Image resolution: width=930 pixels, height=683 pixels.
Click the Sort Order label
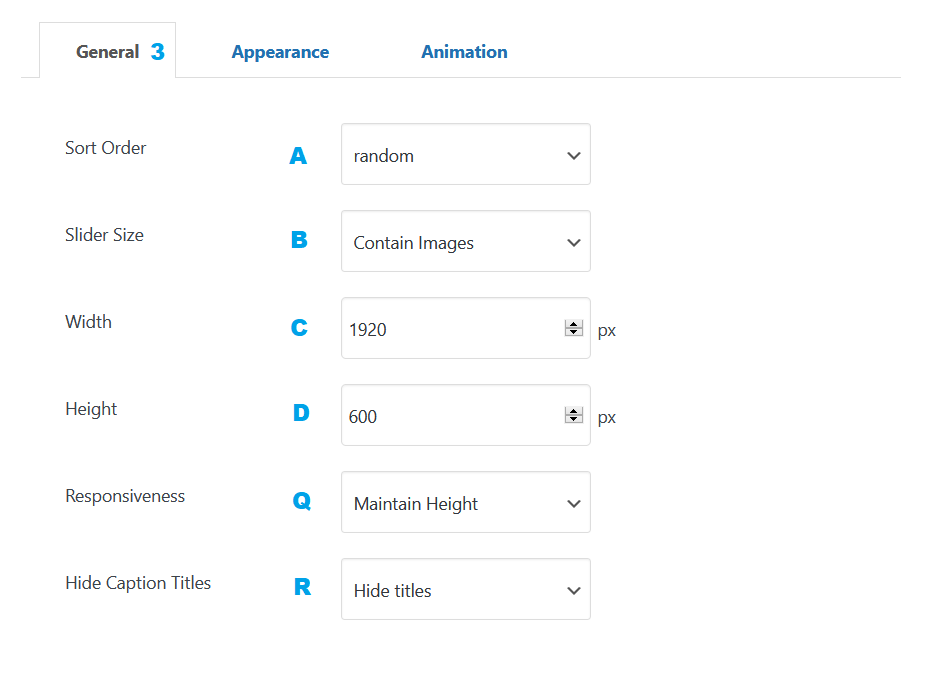click(x=106, y=148)
